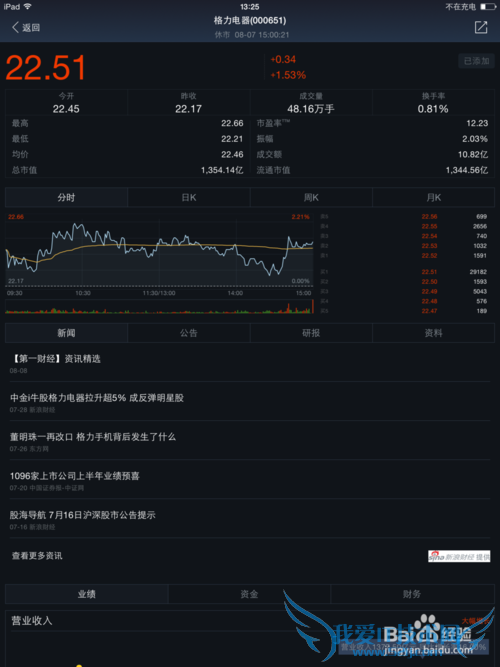Tap 流通市值 value 1,344.56亿
The image size is (500, 667).
click(x=467, y=170)
